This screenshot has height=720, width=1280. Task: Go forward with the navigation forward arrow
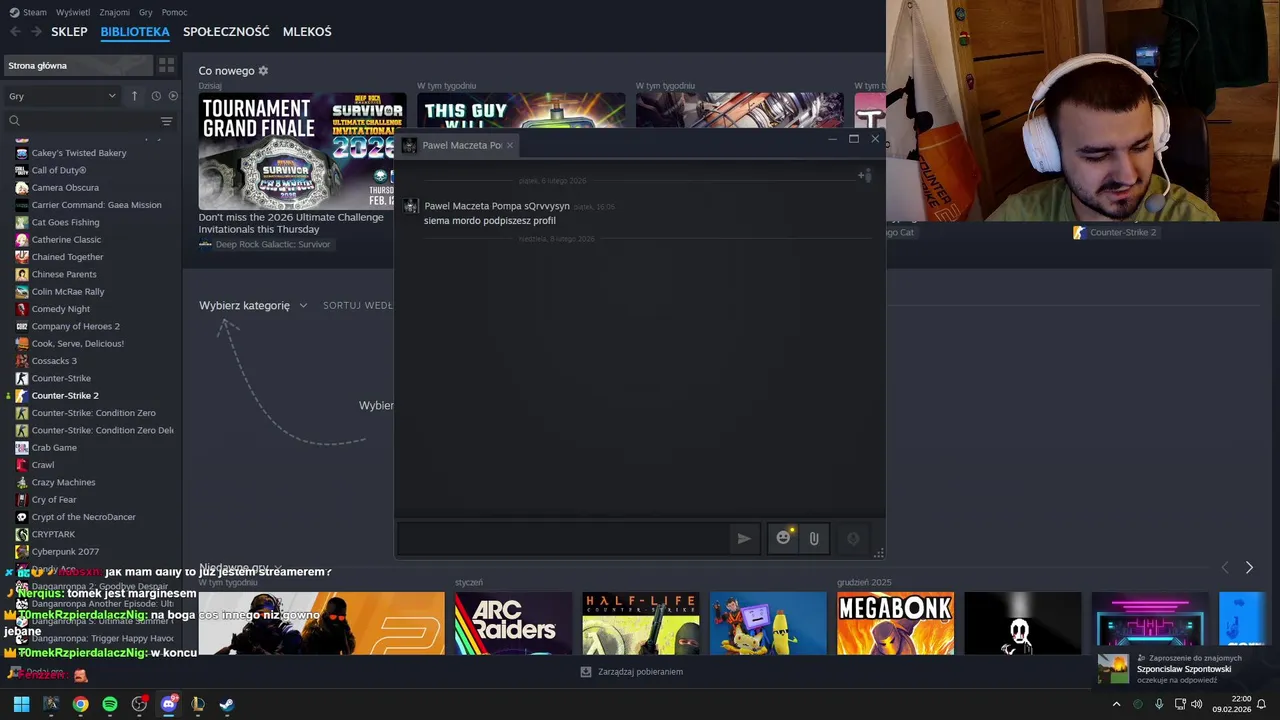(36, 32)
